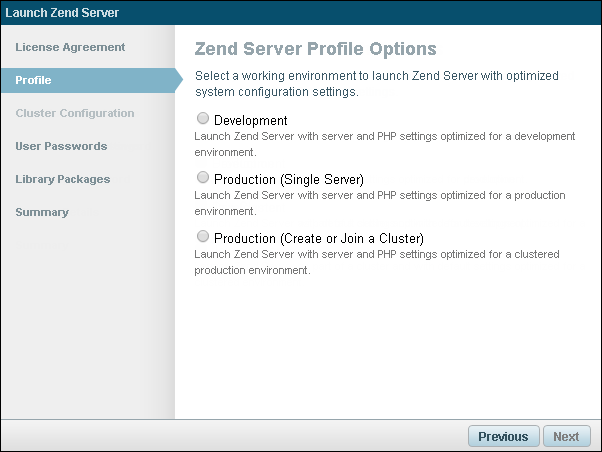The image size is (602, 452).
Task: Go to the Profile step in sidebar
Action: 34,80
